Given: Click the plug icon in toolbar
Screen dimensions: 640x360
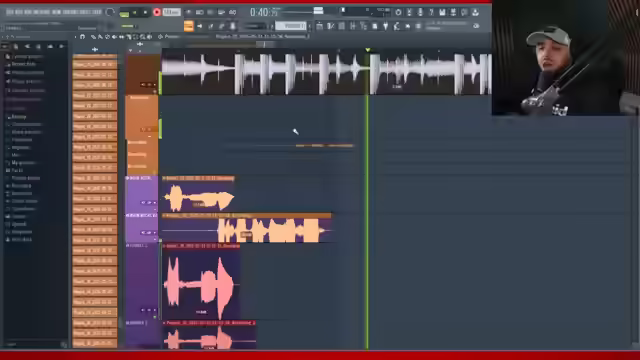Looking at the screenshot, I should (385, 26).
